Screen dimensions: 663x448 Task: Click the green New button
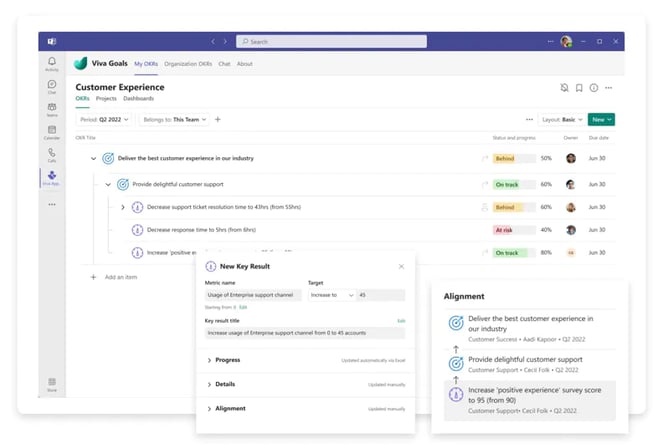click(601, 119)
